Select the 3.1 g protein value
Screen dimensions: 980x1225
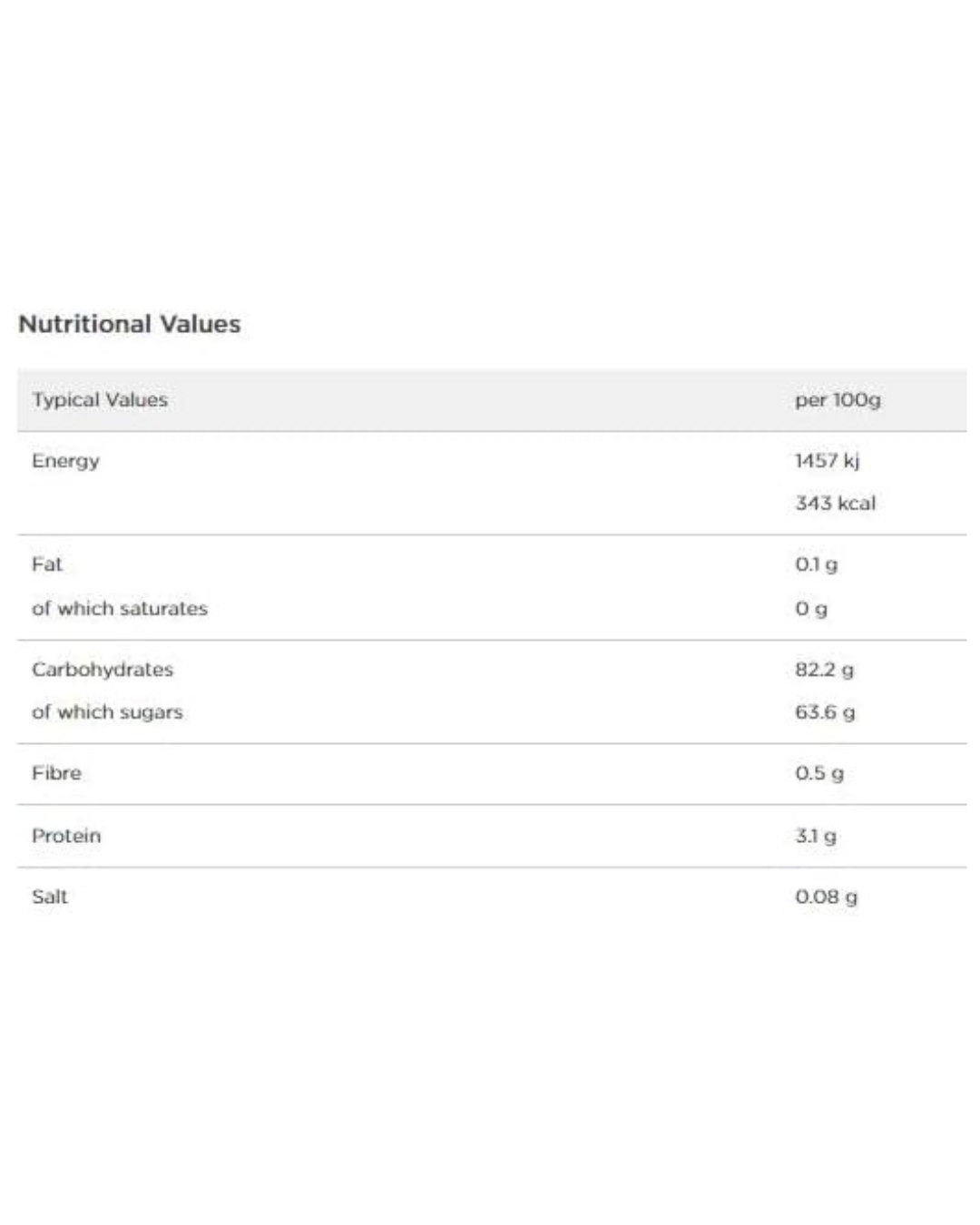[x=816, y=836]
